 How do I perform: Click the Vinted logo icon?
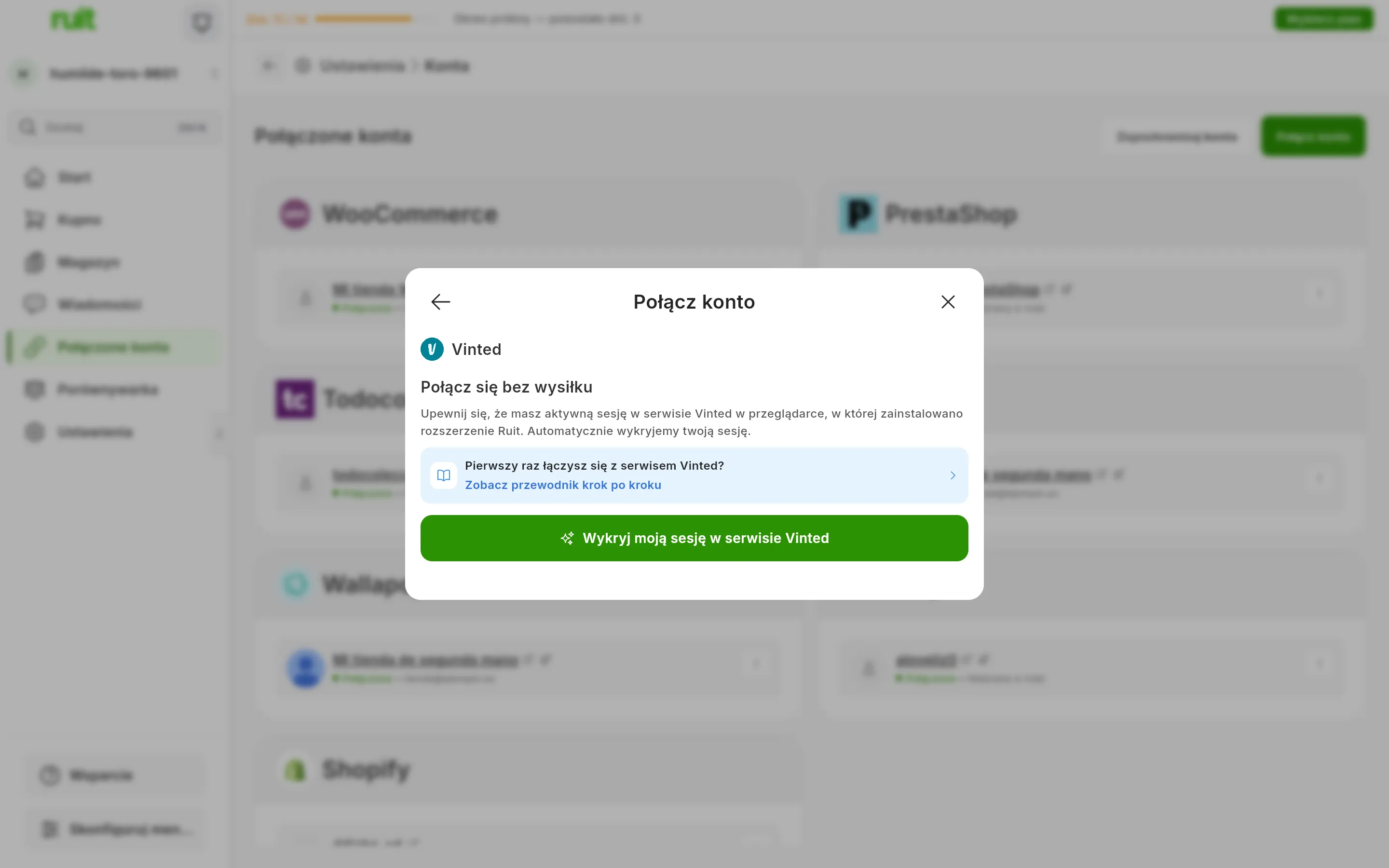click(x=432, y=349)
